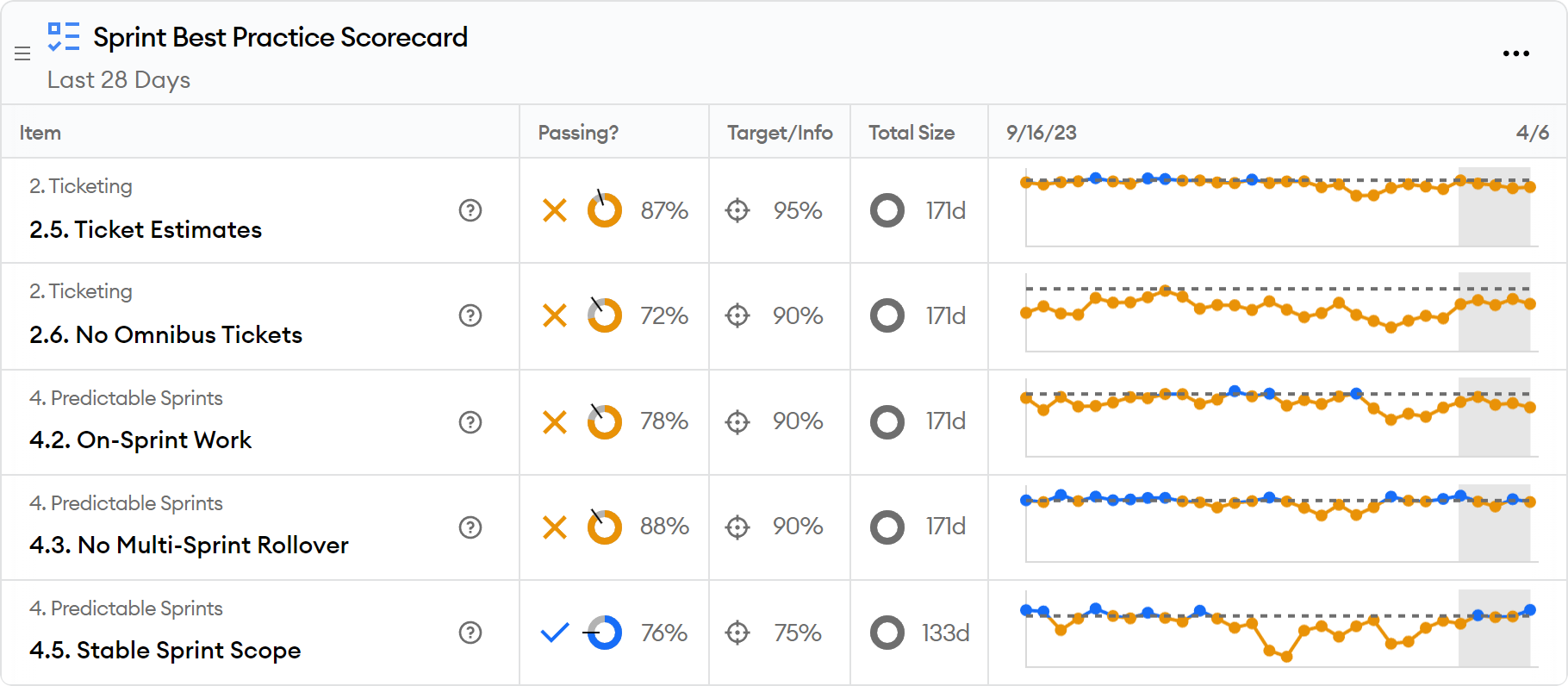Screen dimensions: 1568x686
Task: Open help for Ticket Estimates
Action: tap(470, 210)
